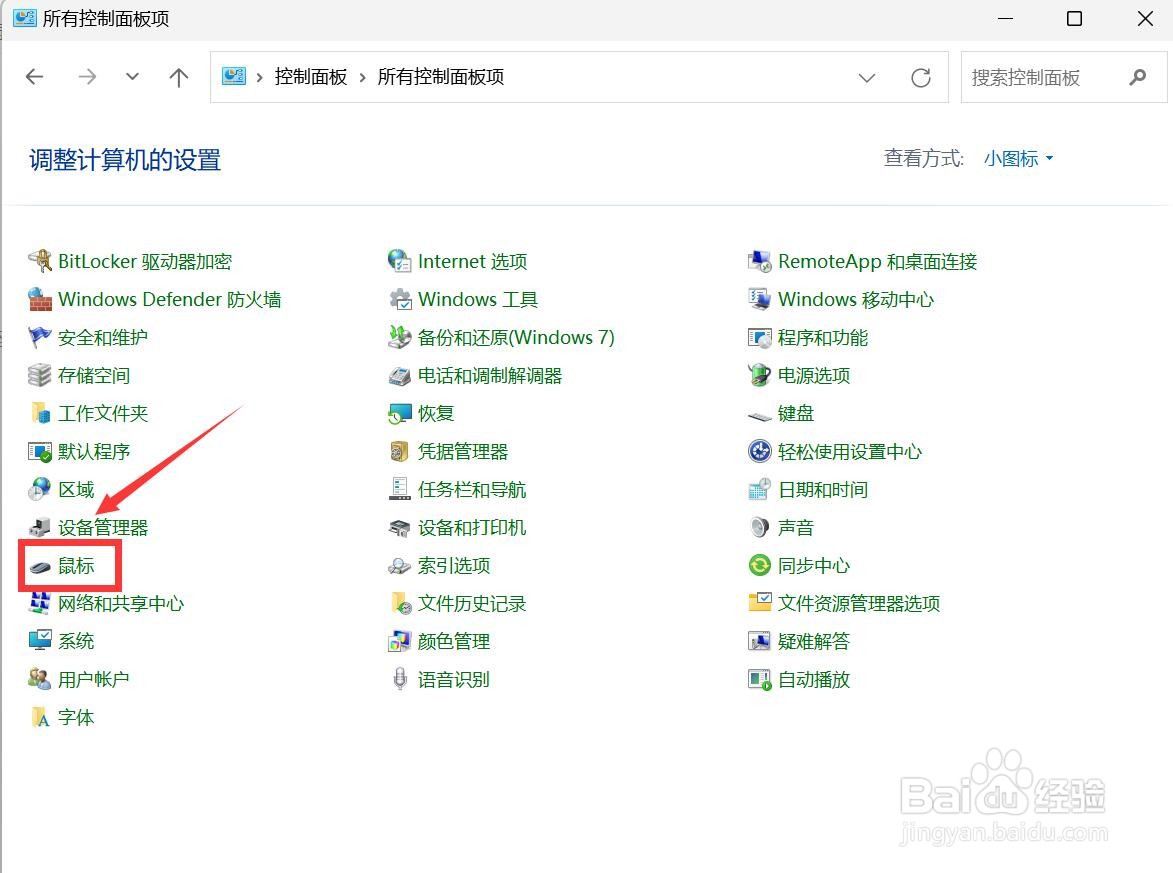Open the 工作文件夹 icon
Viewport: 1173px width, 873px height.
(x=40, y=414)
